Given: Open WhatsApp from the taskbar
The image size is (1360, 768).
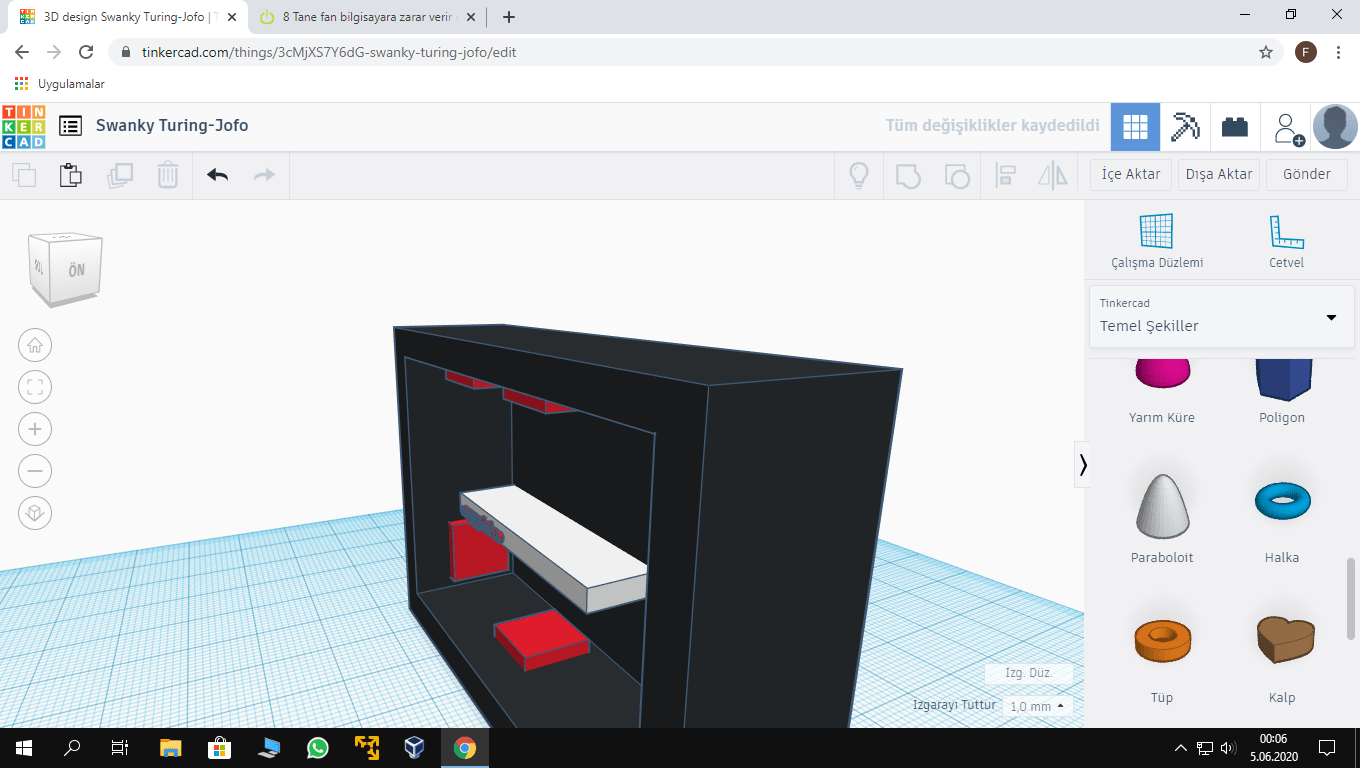Looking at the screenshot, I should (x=318, y=747).
